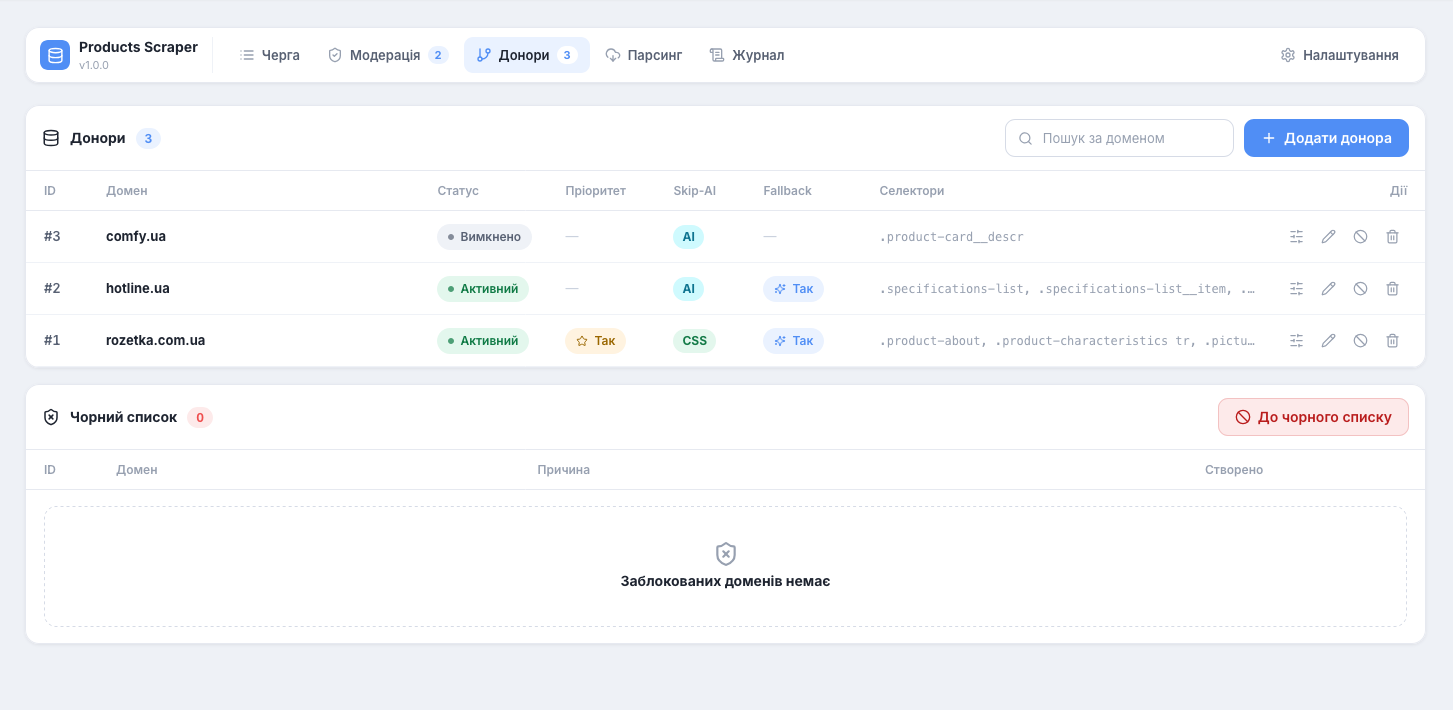
Task: Click the Додати донора button
Action: point(1326,138)
